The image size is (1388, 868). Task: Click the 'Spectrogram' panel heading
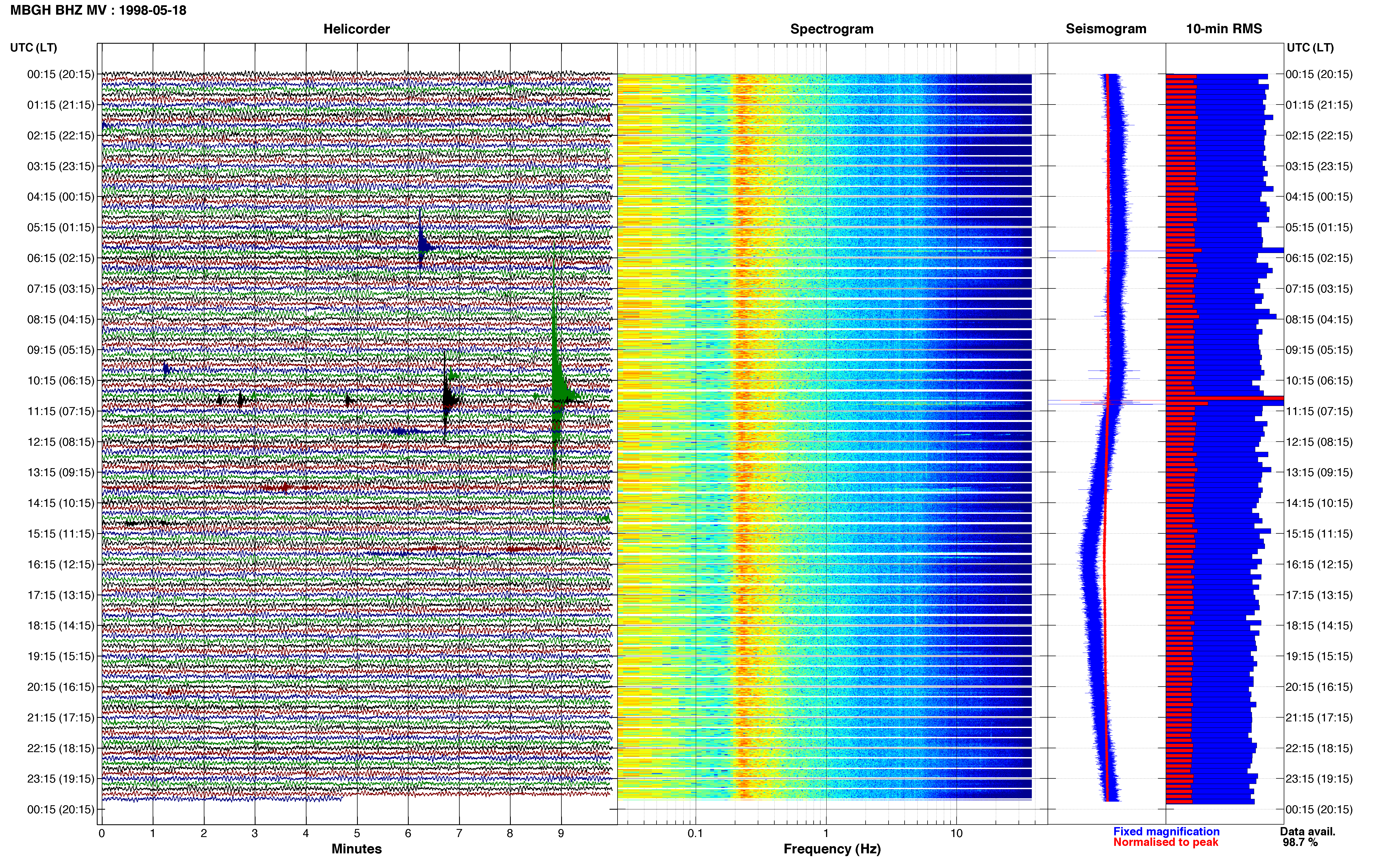[832, 29]
